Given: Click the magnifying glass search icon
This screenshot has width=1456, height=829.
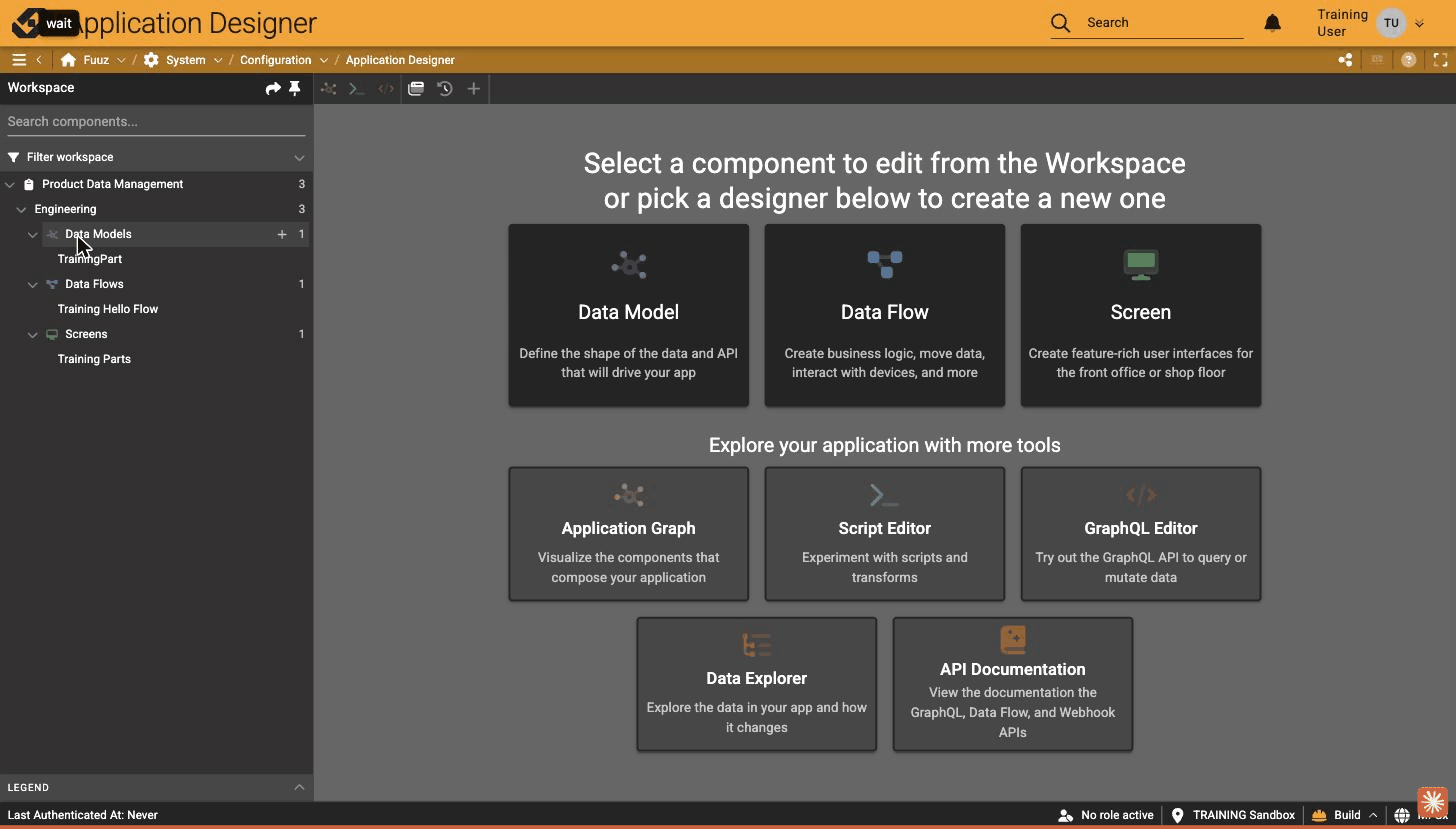Looking at the screenshot, I should click(x=1061, y=22).
